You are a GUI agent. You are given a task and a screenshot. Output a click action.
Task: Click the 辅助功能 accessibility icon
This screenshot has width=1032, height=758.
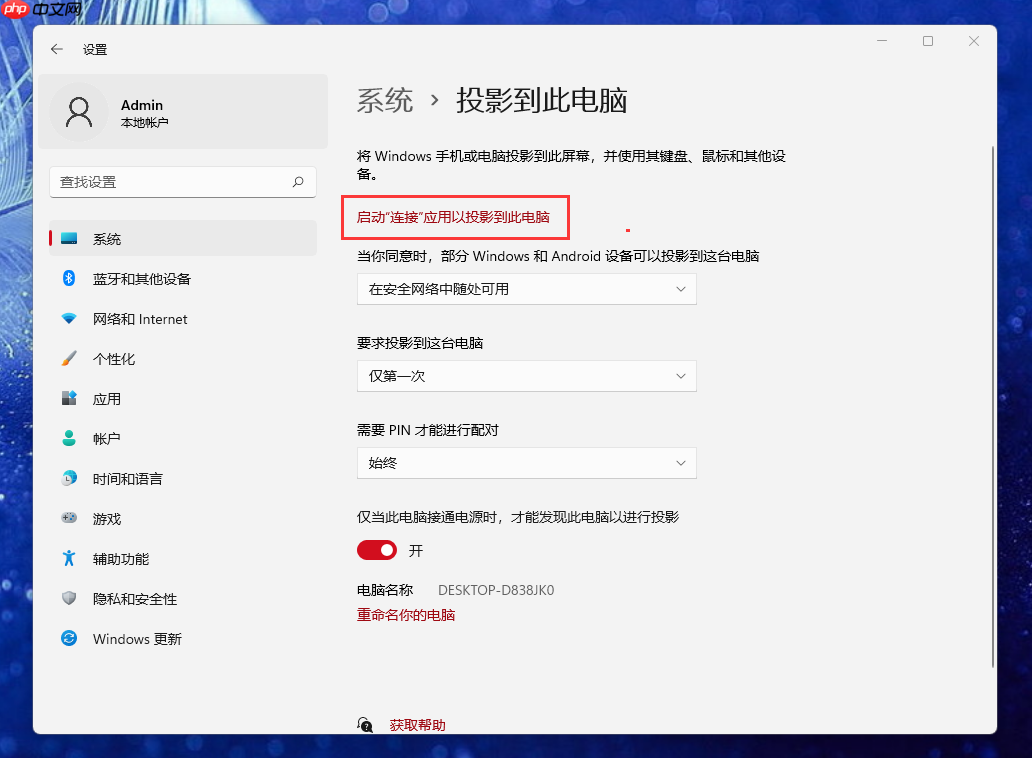(69, 558)
